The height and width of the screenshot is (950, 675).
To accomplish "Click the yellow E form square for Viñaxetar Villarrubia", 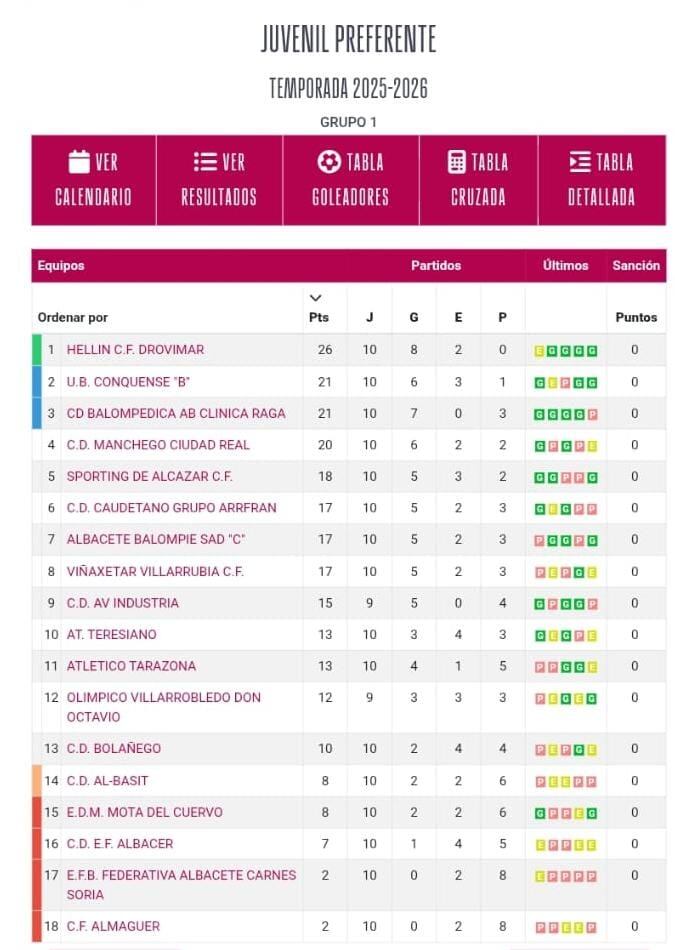I will pyautogui.click(x=553, y=572).
